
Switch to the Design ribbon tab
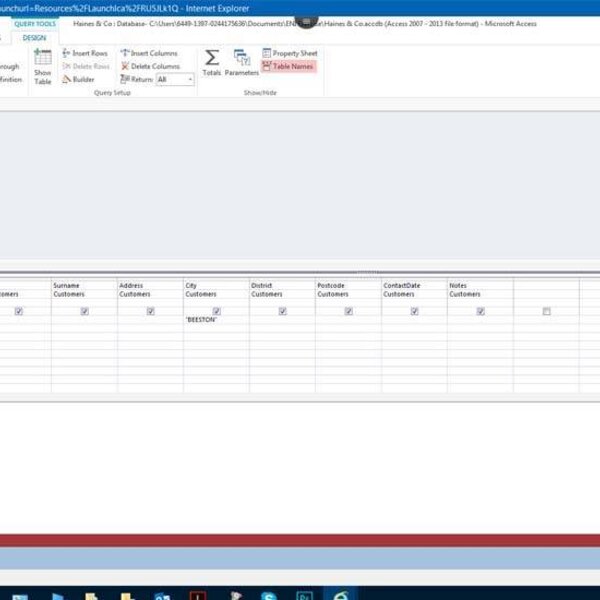click(x=34, y=38)
